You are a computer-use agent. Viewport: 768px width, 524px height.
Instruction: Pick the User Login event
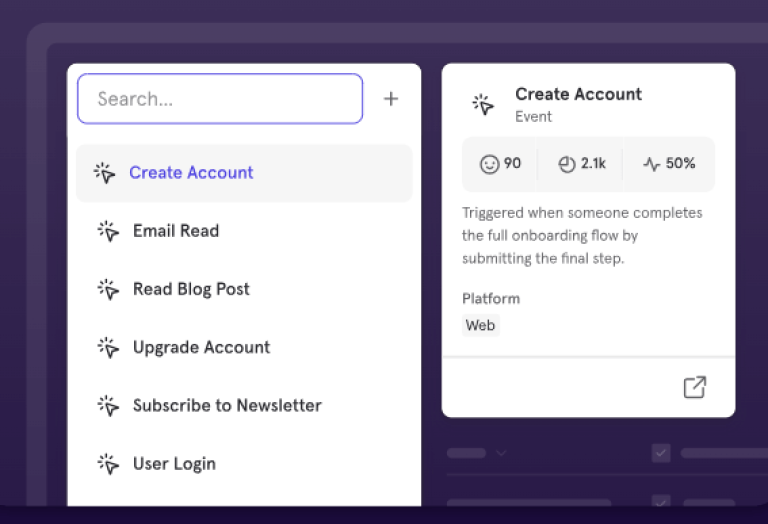click(x=174, y=464)
